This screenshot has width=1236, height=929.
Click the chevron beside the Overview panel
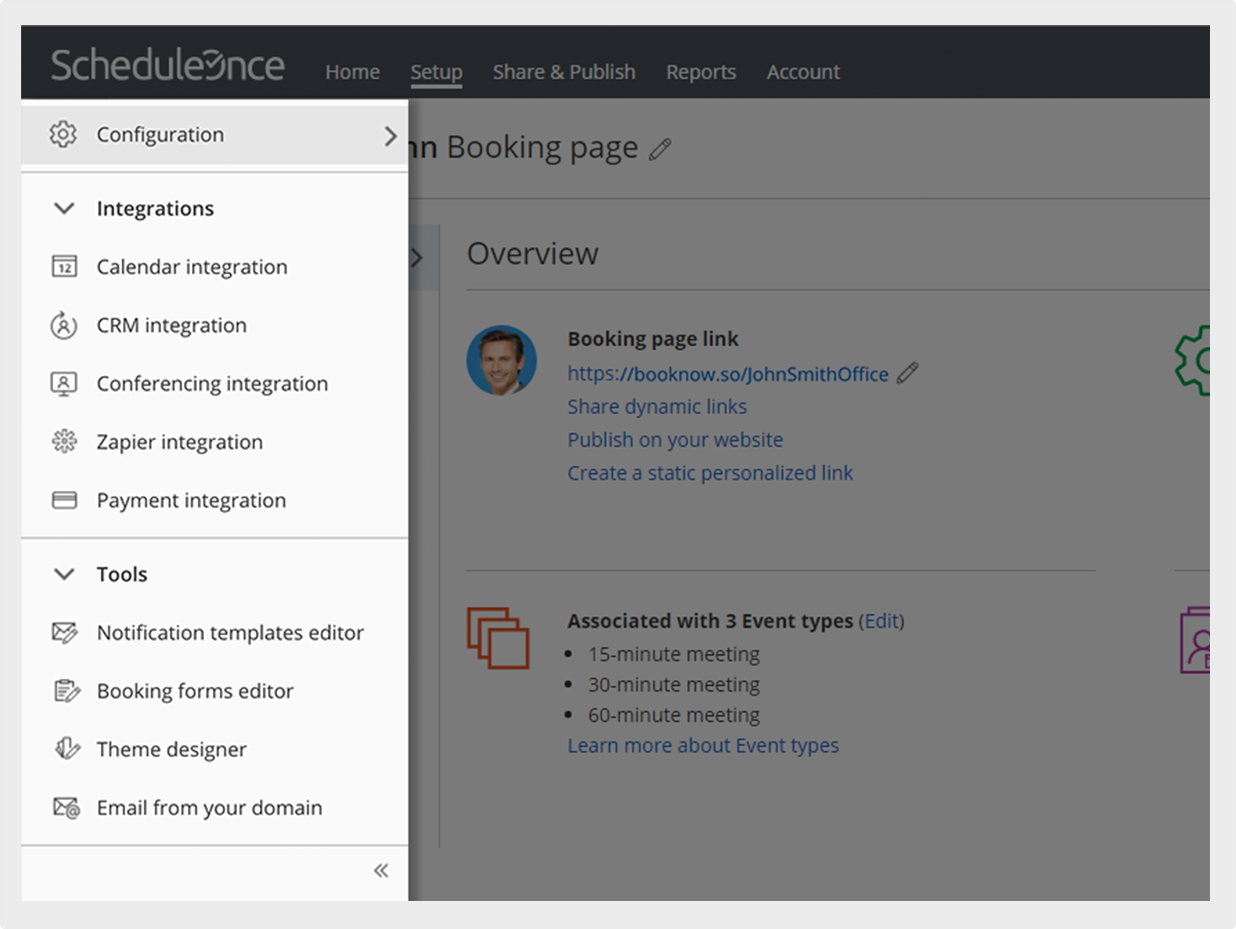click(x=416, y=258)
